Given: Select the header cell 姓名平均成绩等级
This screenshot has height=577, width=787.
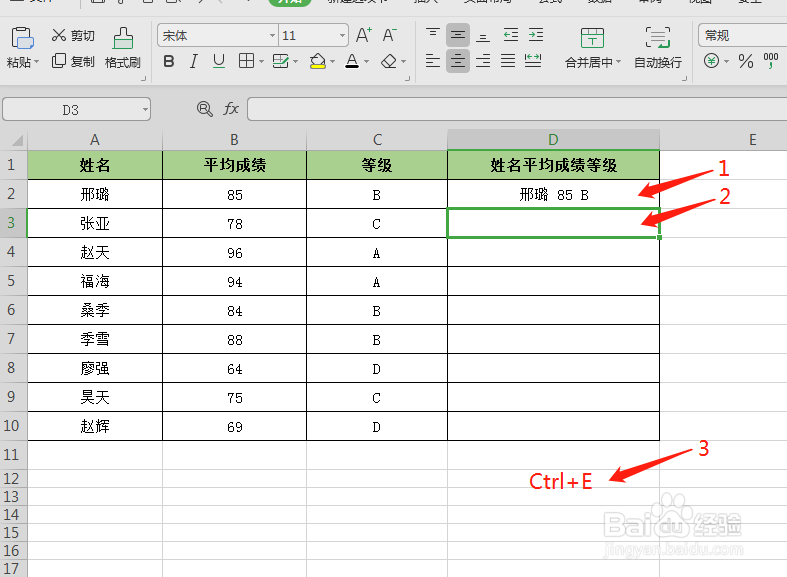Looking at the screenshot, I should click(x=553, y=165).
